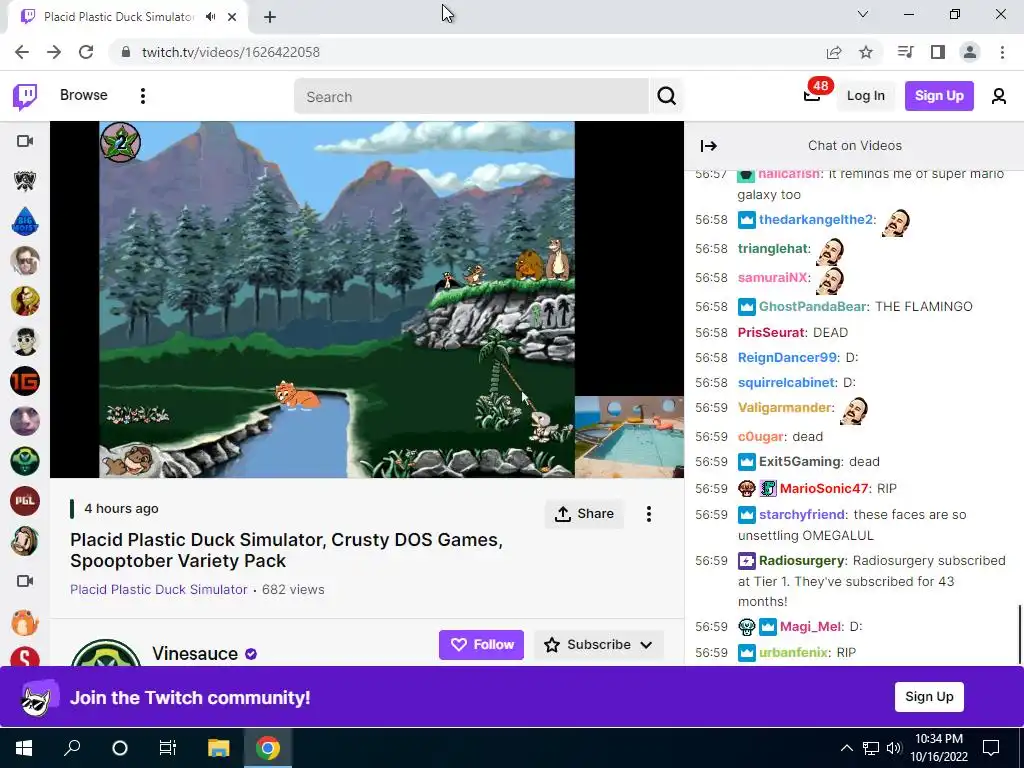1024x768 pixels.
Task: Click the browser address bar URL
Action: [231, 52]
